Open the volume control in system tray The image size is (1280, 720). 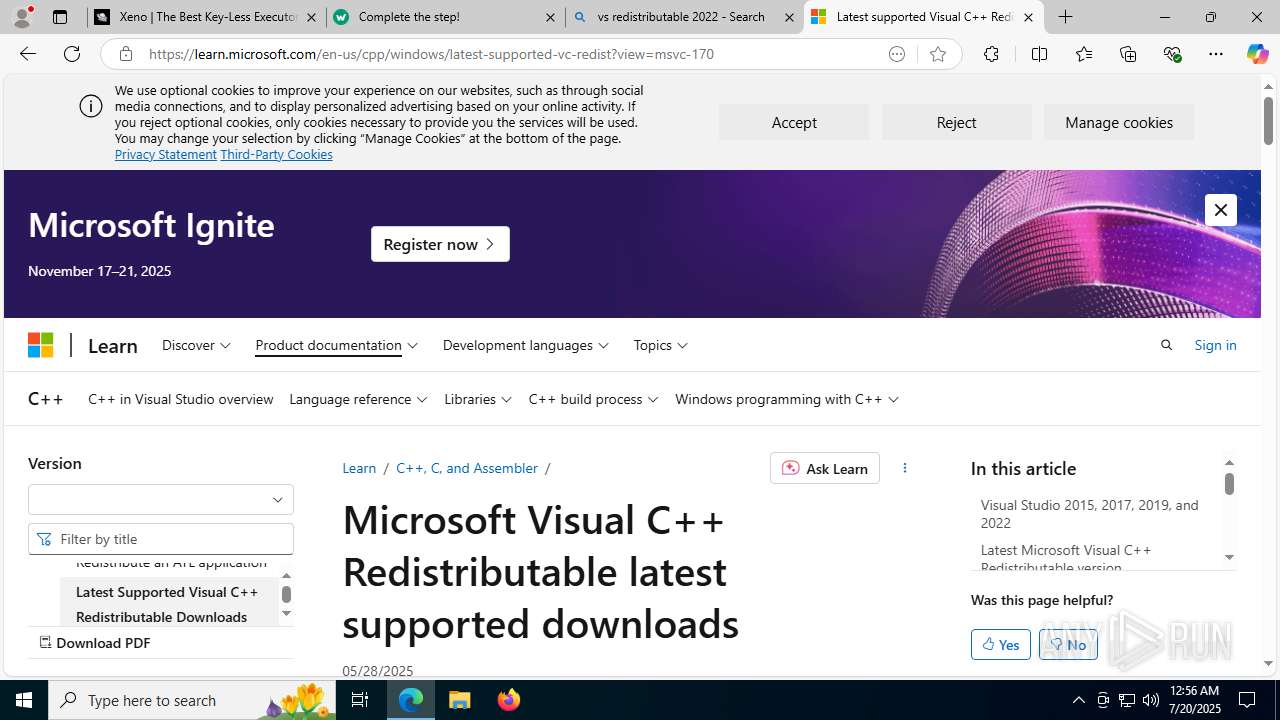pyautogui.click(x=1151, y=700)
